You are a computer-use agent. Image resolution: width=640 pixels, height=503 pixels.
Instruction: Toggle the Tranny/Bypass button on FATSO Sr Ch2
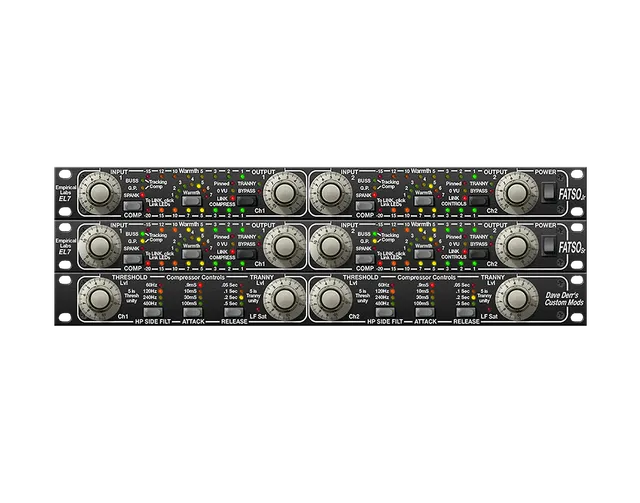(478, 254)
